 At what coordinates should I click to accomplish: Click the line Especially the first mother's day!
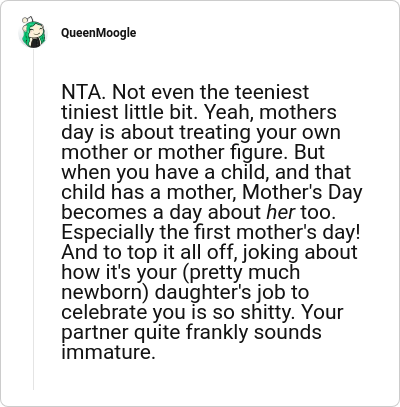pos(211,232)
